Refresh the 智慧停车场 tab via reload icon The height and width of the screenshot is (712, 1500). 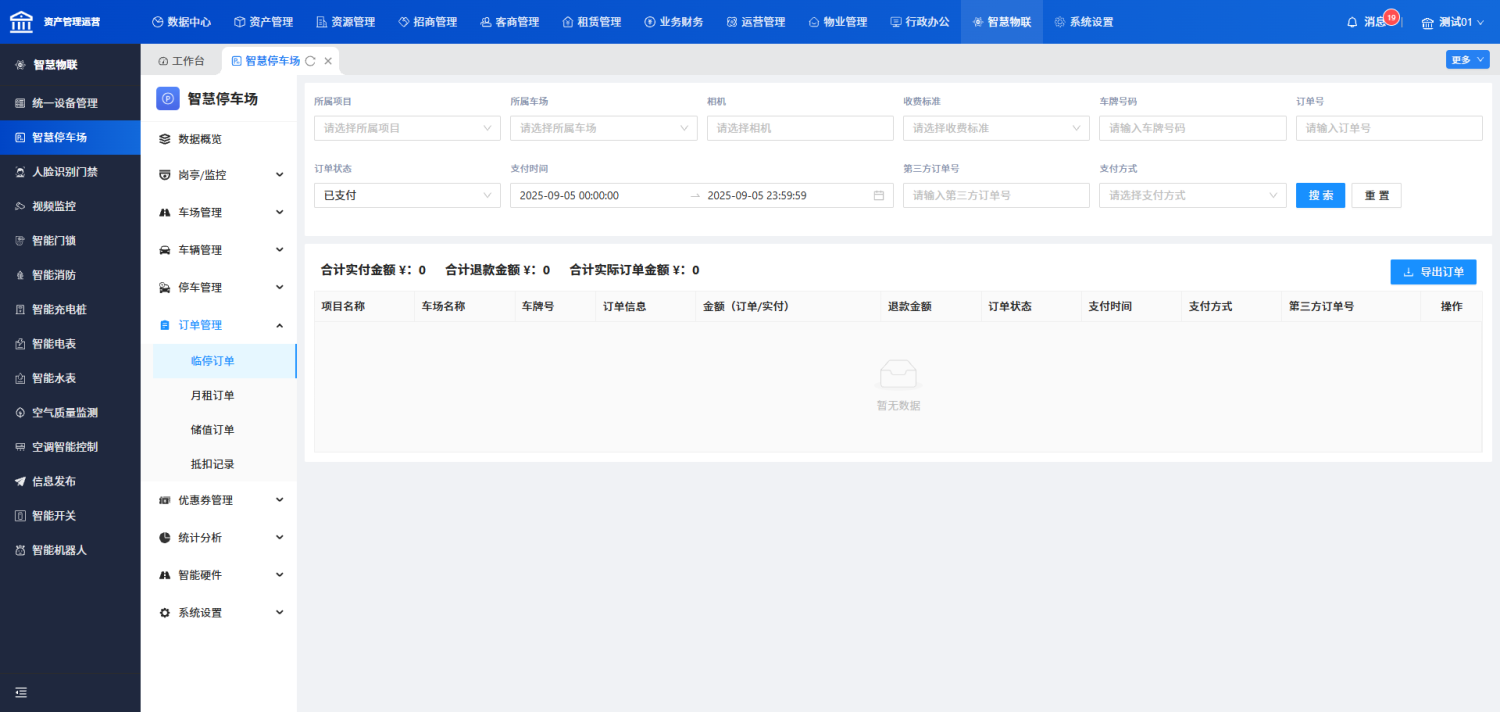(x=310, y=61)
